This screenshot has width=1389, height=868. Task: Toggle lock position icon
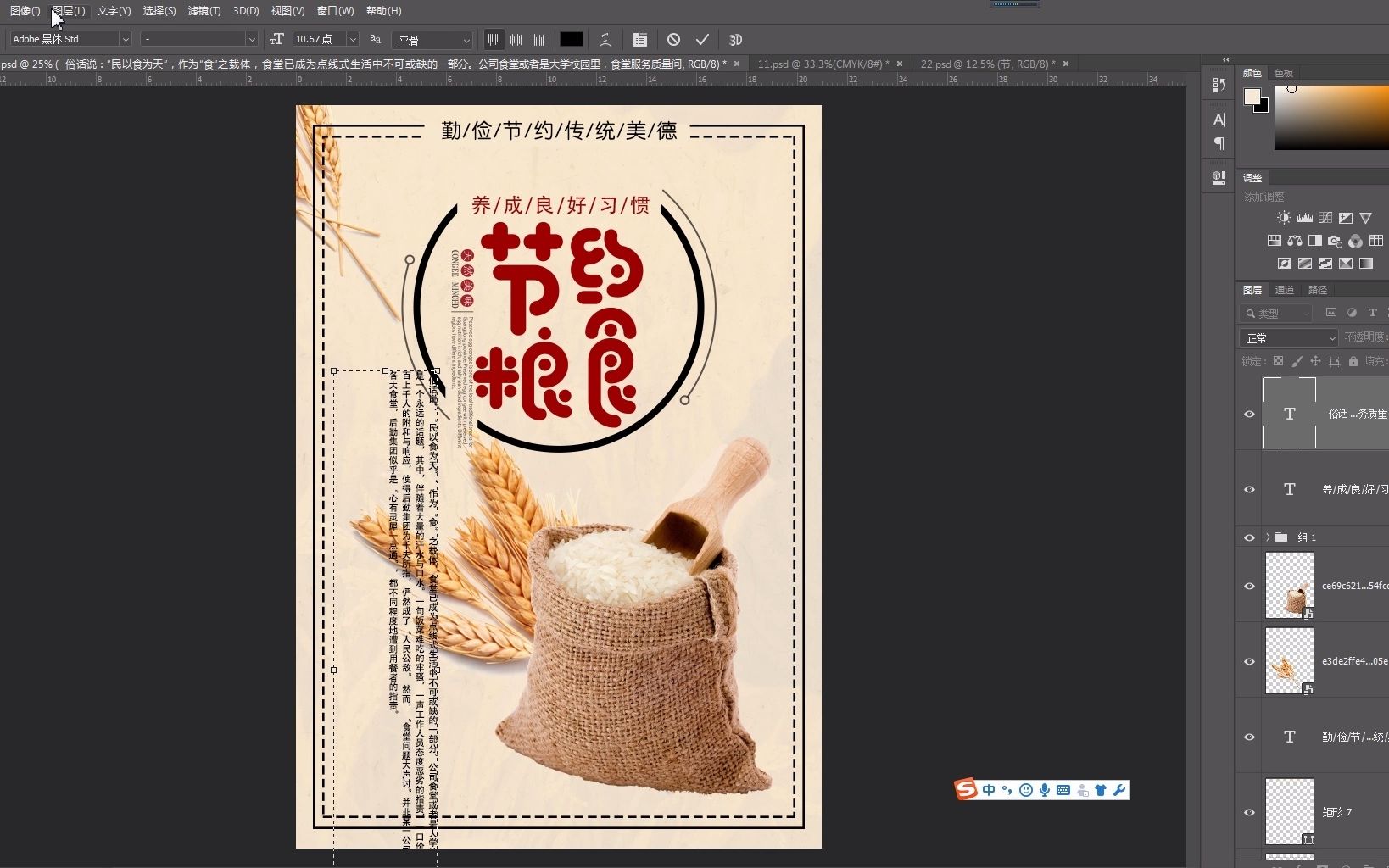tap(1315, 361)
